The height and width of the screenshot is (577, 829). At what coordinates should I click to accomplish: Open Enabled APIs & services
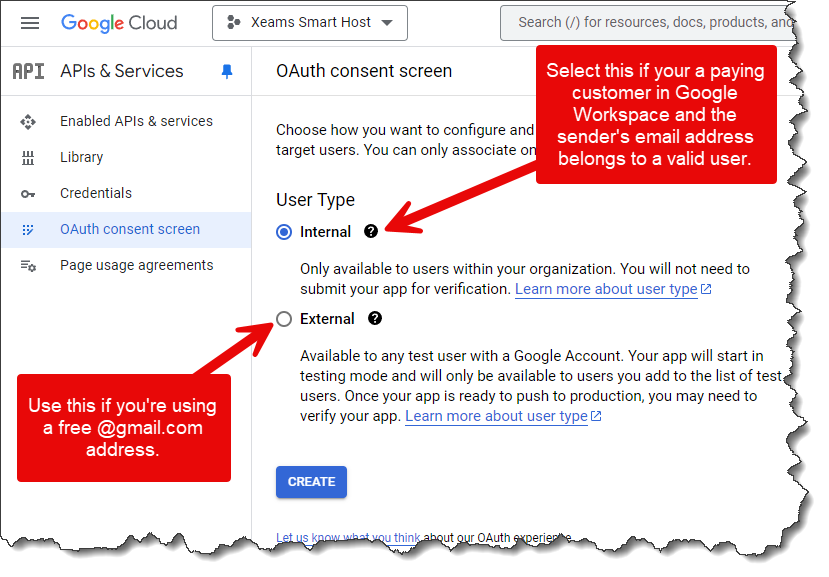click(136, 121)
